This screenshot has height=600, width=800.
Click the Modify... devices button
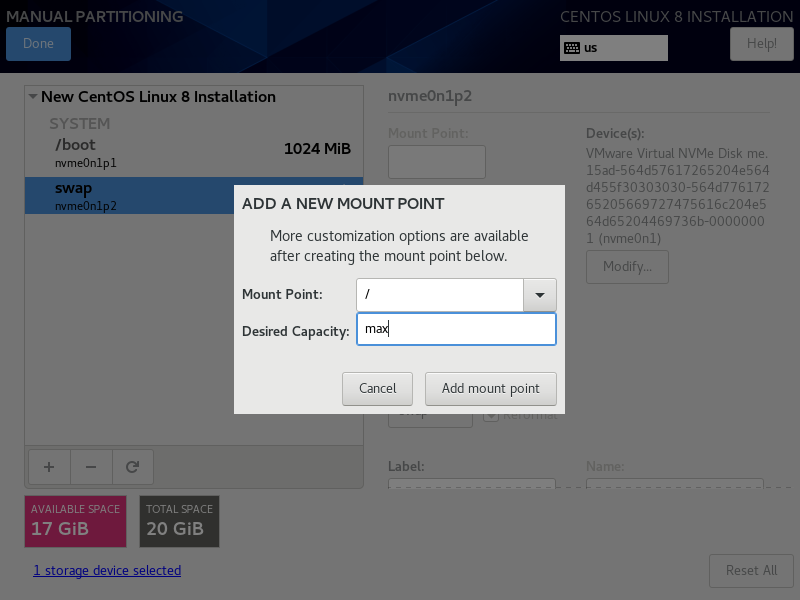627,266
